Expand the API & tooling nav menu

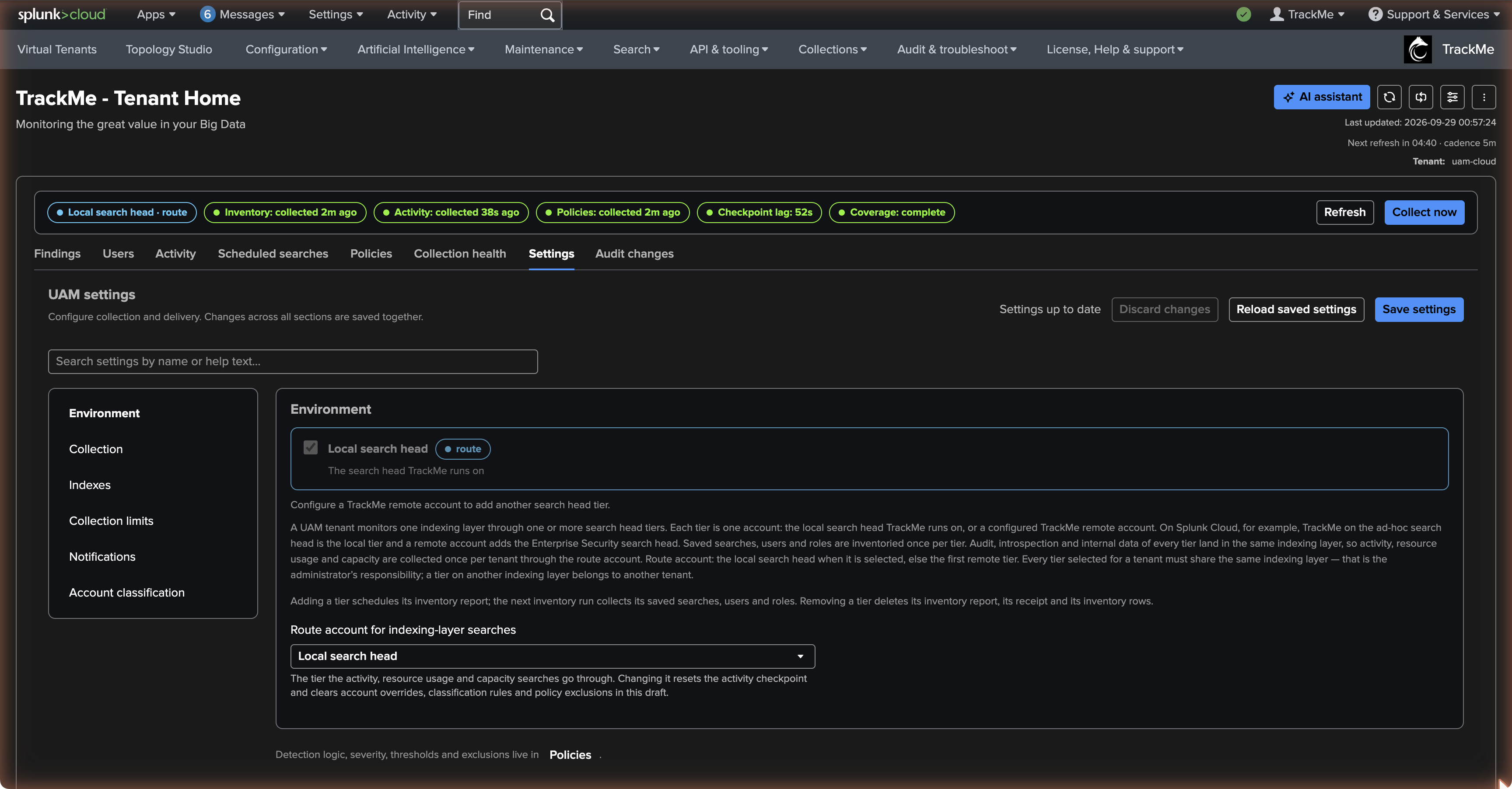click(x=729, y=49)
